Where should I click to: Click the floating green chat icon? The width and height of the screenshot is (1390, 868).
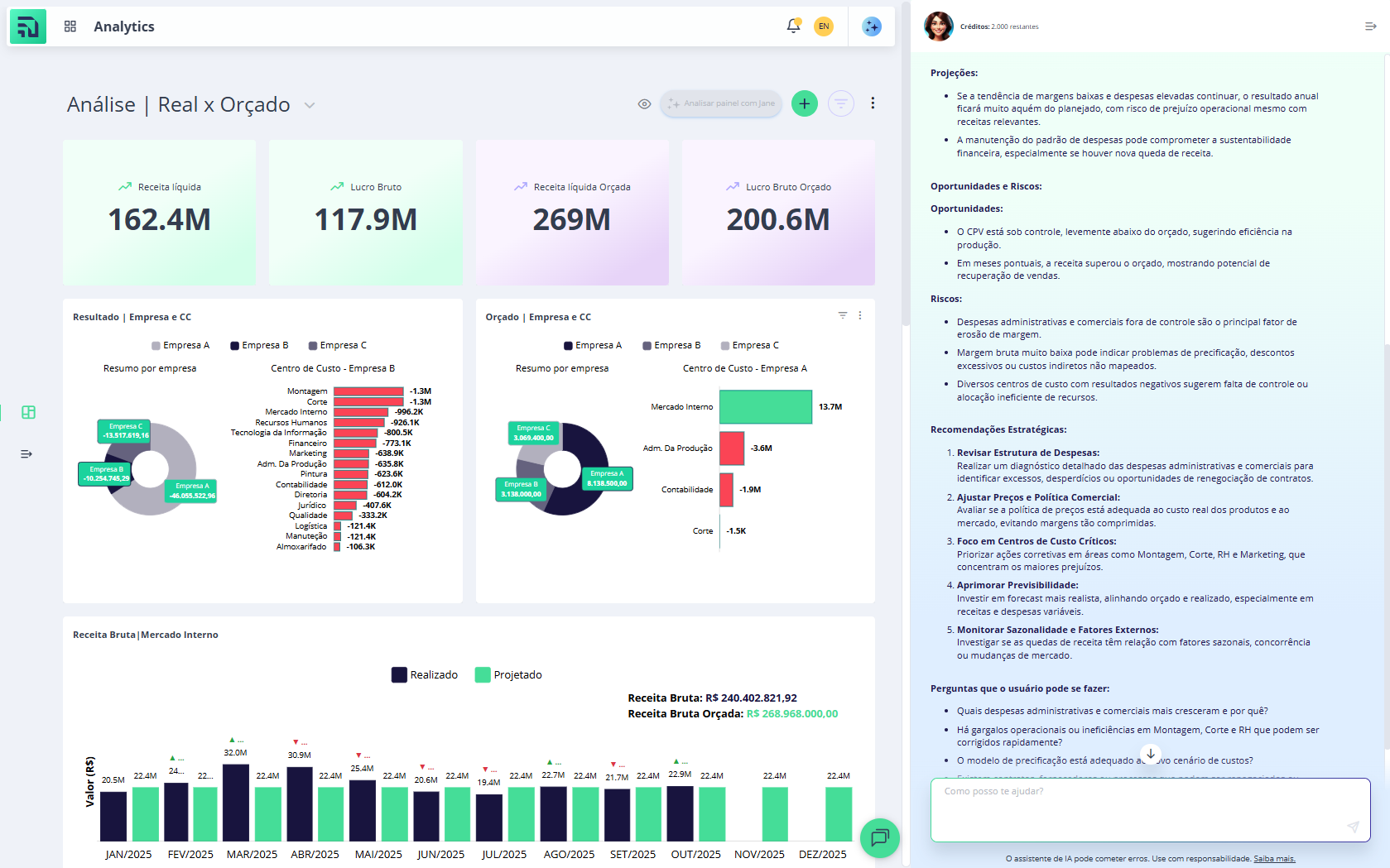tap(879, 837)
